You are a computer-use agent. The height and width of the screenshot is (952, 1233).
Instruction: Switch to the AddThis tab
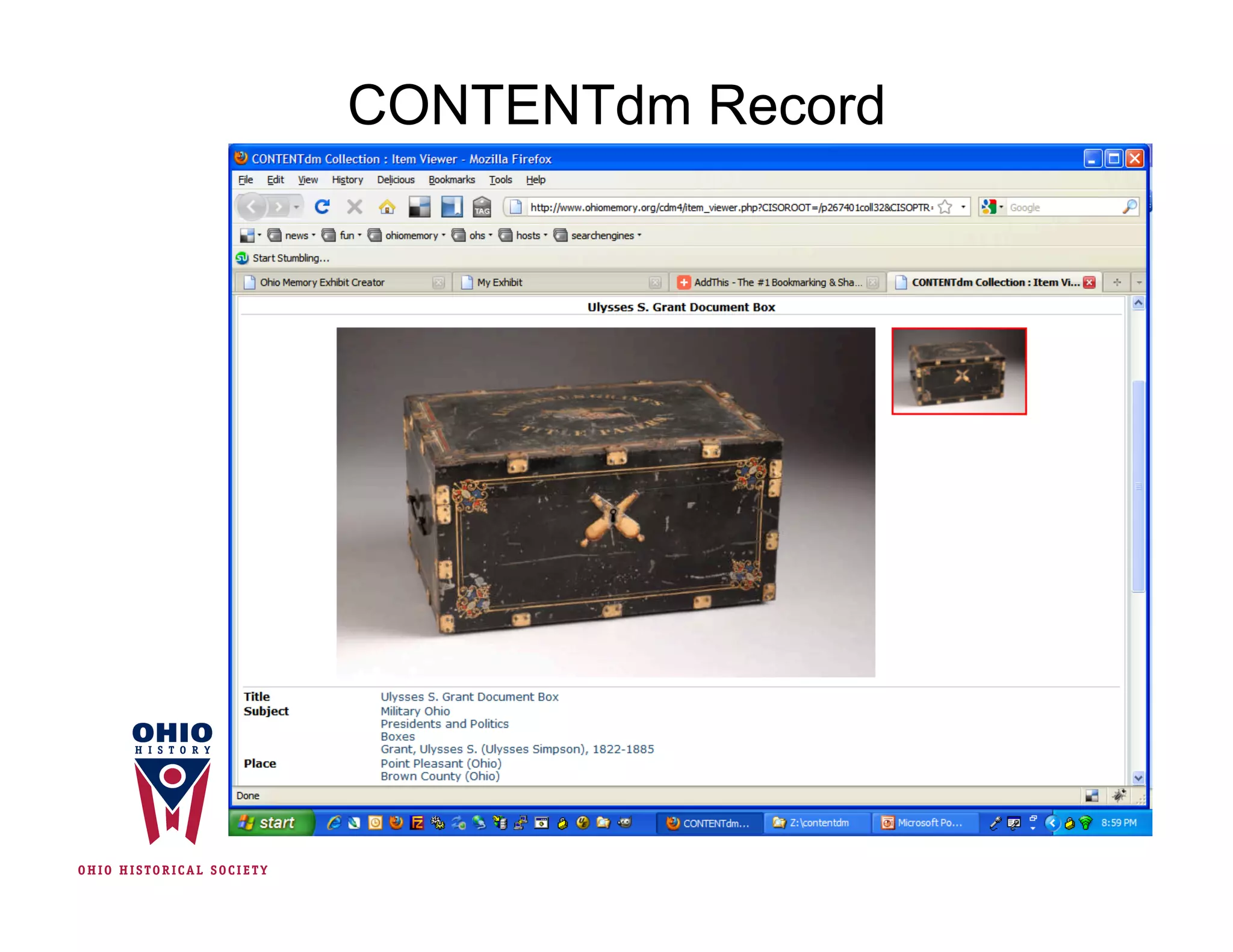[776, 282]
